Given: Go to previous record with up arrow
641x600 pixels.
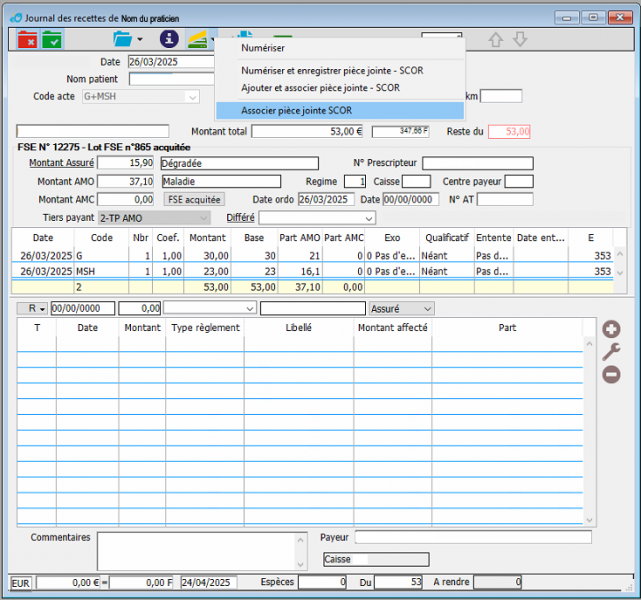Looking at the screenshot, I should [x=496, y=40].
